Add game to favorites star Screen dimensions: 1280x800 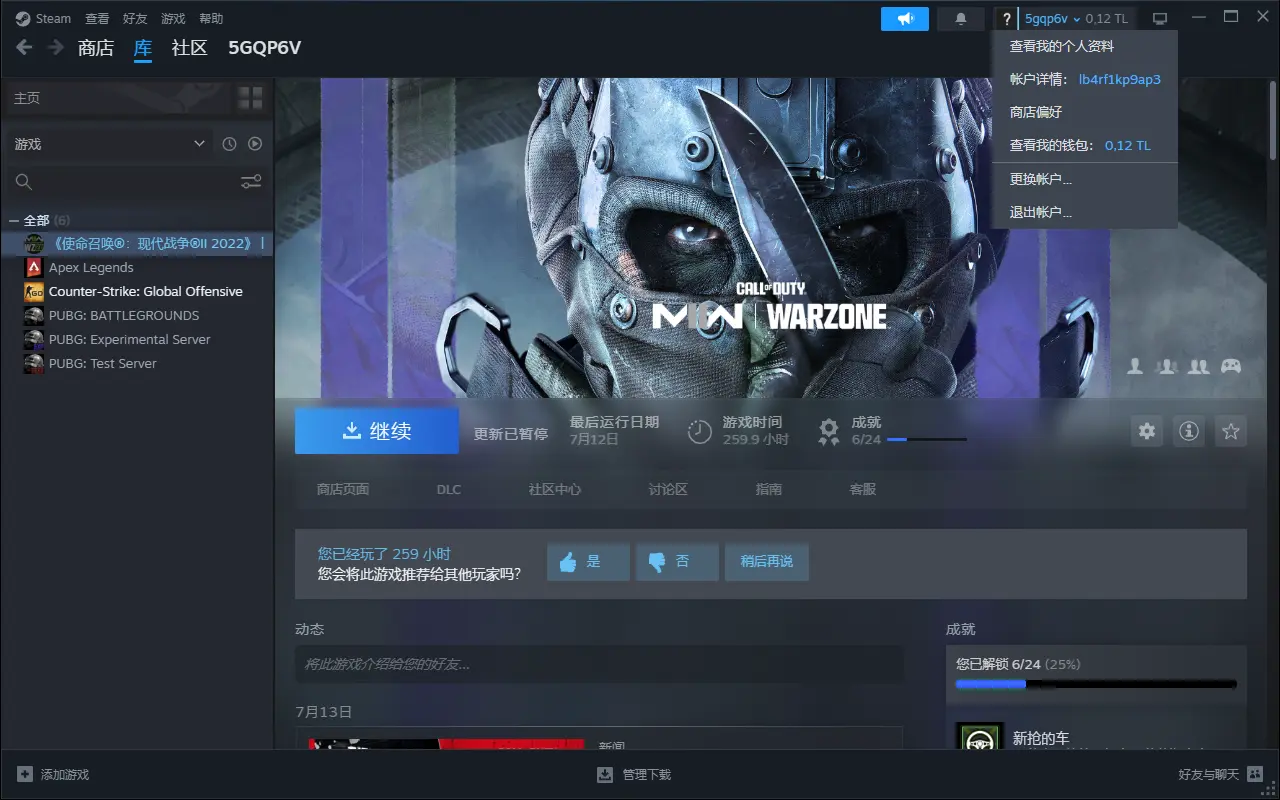[x=1231, y=431]
